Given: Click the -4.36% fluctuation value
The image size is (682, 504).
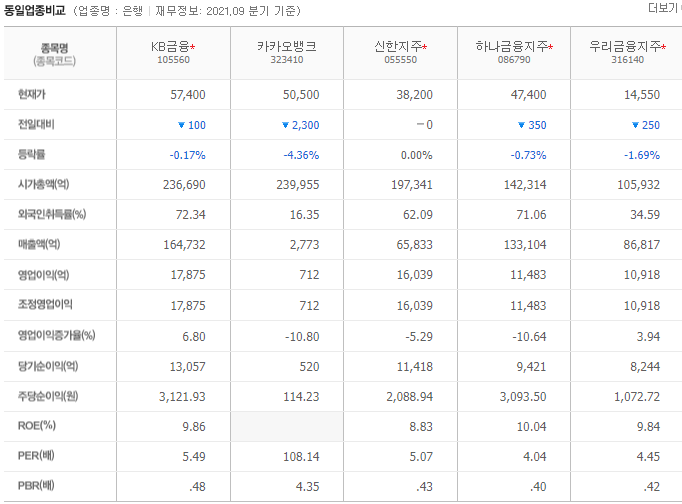Looking at the screenshot, I should click(301, 155).
